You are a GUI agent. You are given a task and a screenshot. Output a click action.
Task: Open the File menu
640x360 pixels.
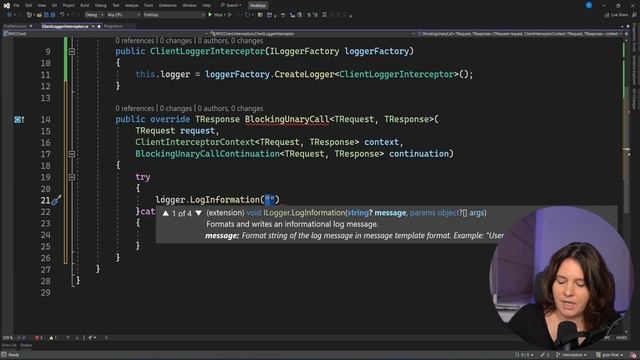(16, 6)
